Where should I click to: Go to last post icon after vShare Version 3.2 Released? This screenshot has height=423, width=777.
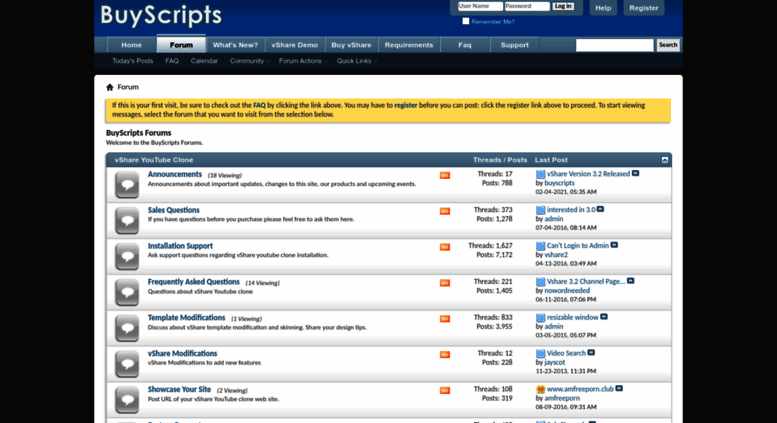tap(635, 173)
